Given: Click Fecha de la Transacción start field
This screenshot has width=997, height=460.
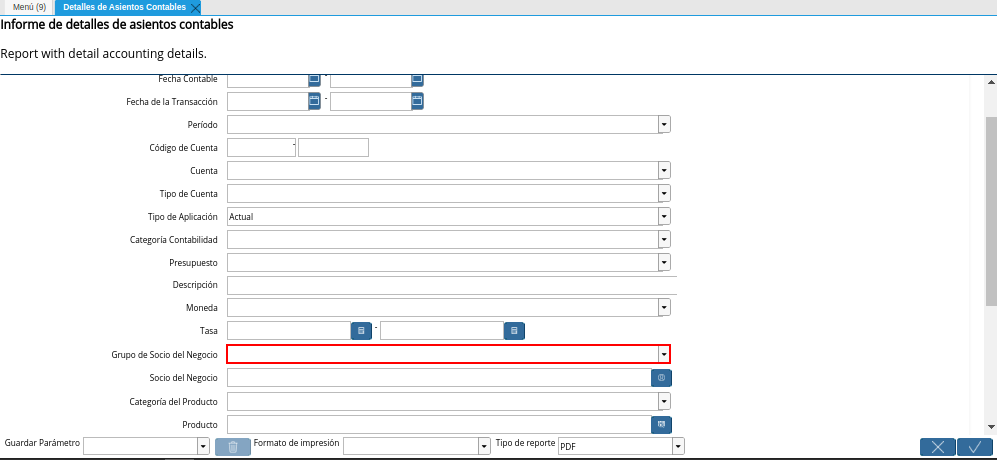Looking at the screenshot, I should click(x=268, y=101).
